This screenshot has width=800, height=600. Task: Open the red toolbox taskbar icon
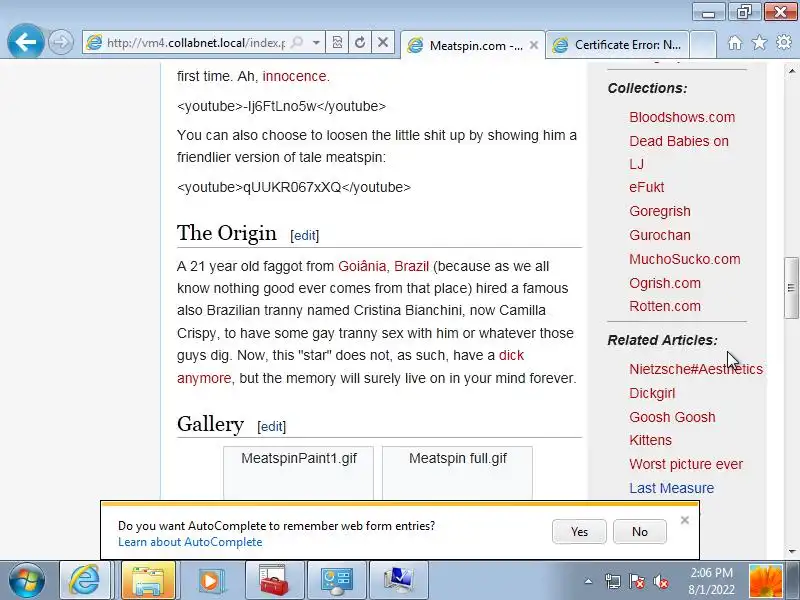[x=273, y=581]
